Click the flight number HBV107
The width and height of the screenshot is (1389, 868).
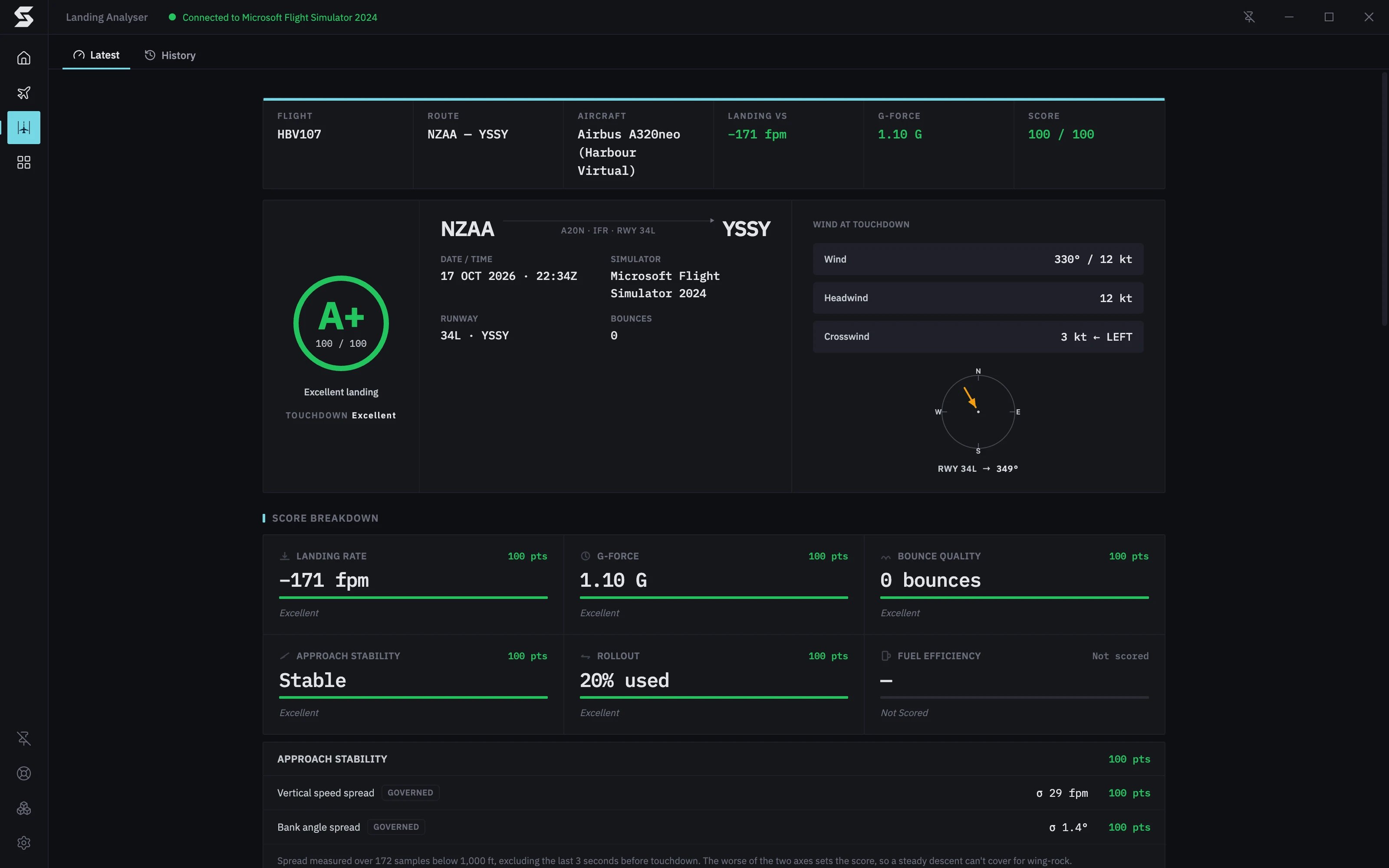(299, 135)
